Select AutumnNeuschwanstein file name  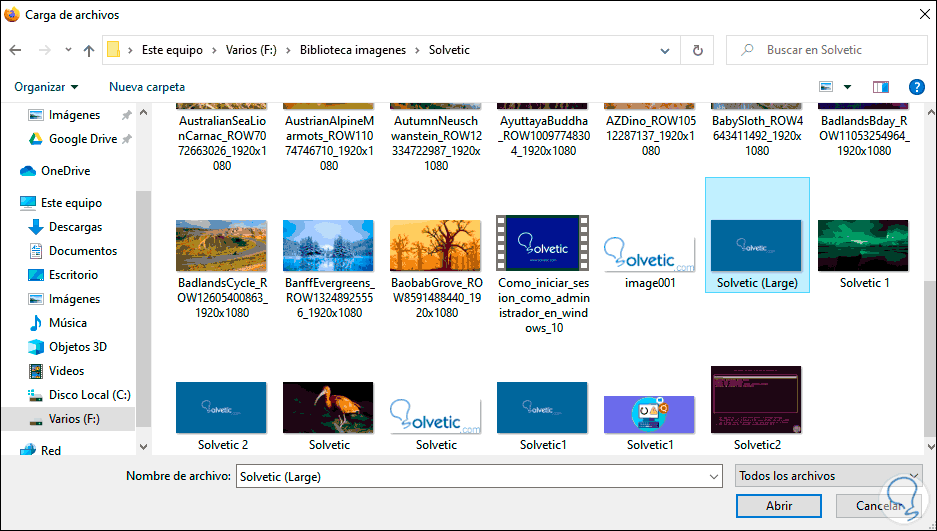tap(436, 143)
